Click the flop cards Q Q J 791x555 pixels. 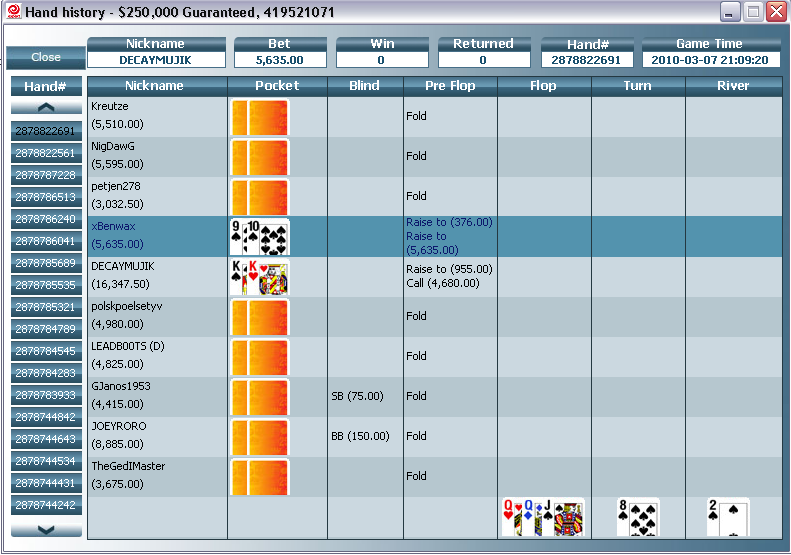coord(543,517)
